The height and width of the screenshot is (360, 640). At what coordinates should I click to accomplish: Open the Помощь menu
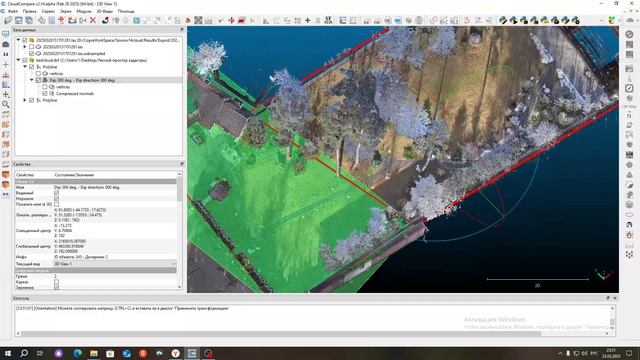126,11
